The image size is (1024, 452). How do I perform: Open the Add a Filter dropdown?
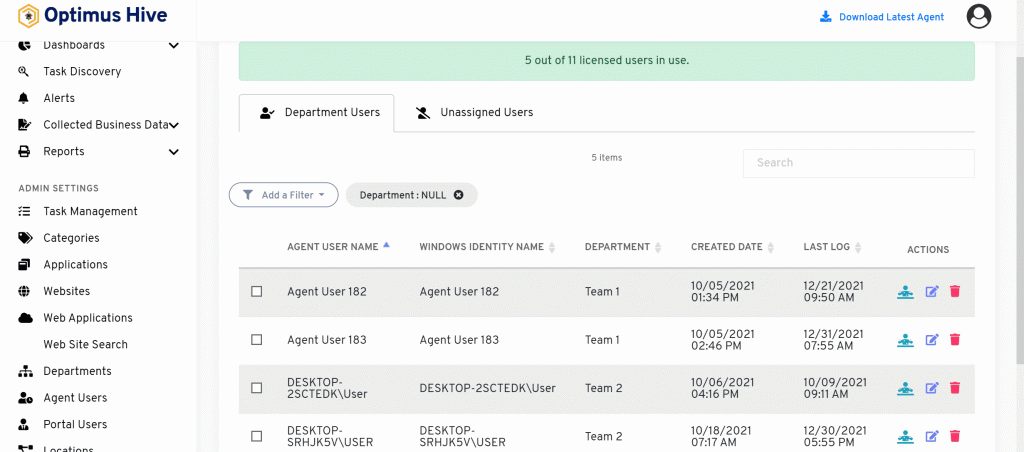[283, 195]
